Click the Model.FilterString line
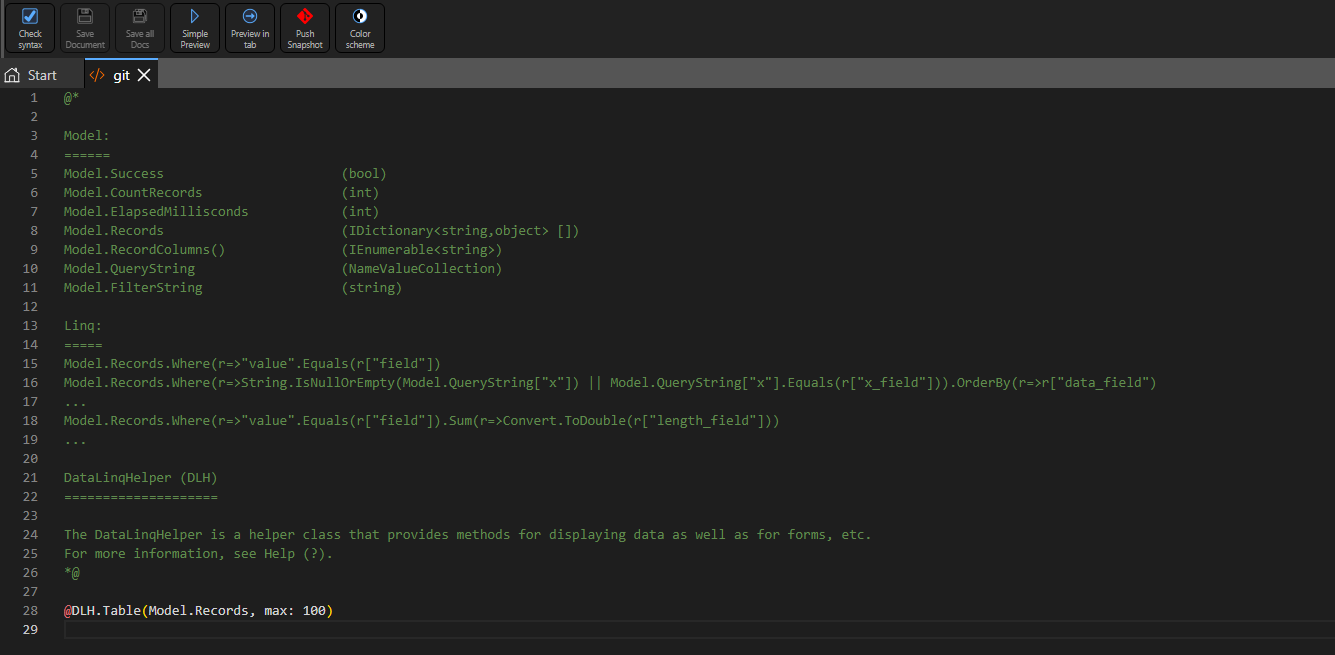Viewport: 1335px width, 655px height. [233, 287]
